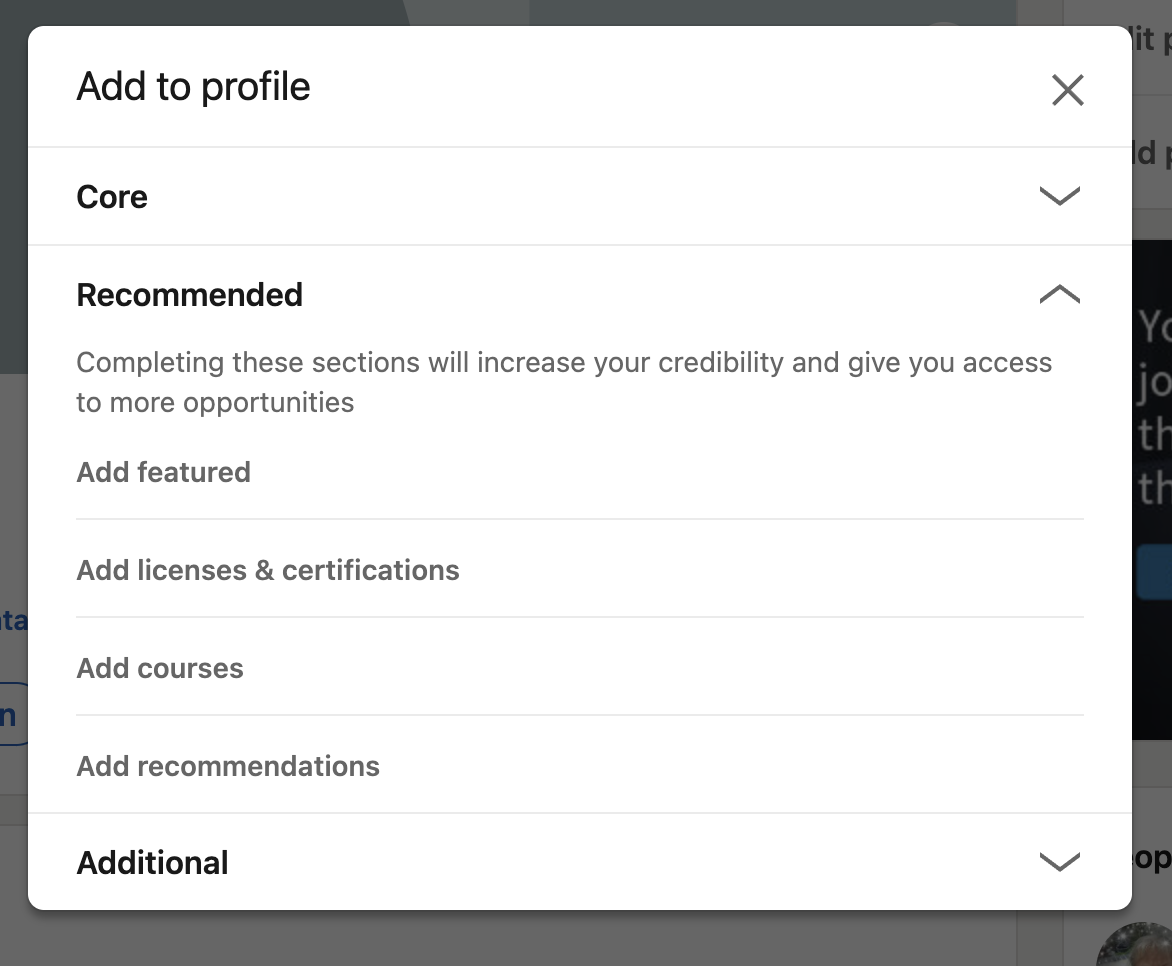Viewport: 1172px width, 966px height.
Task: Click the Recommended section description text
Action: 564,382
